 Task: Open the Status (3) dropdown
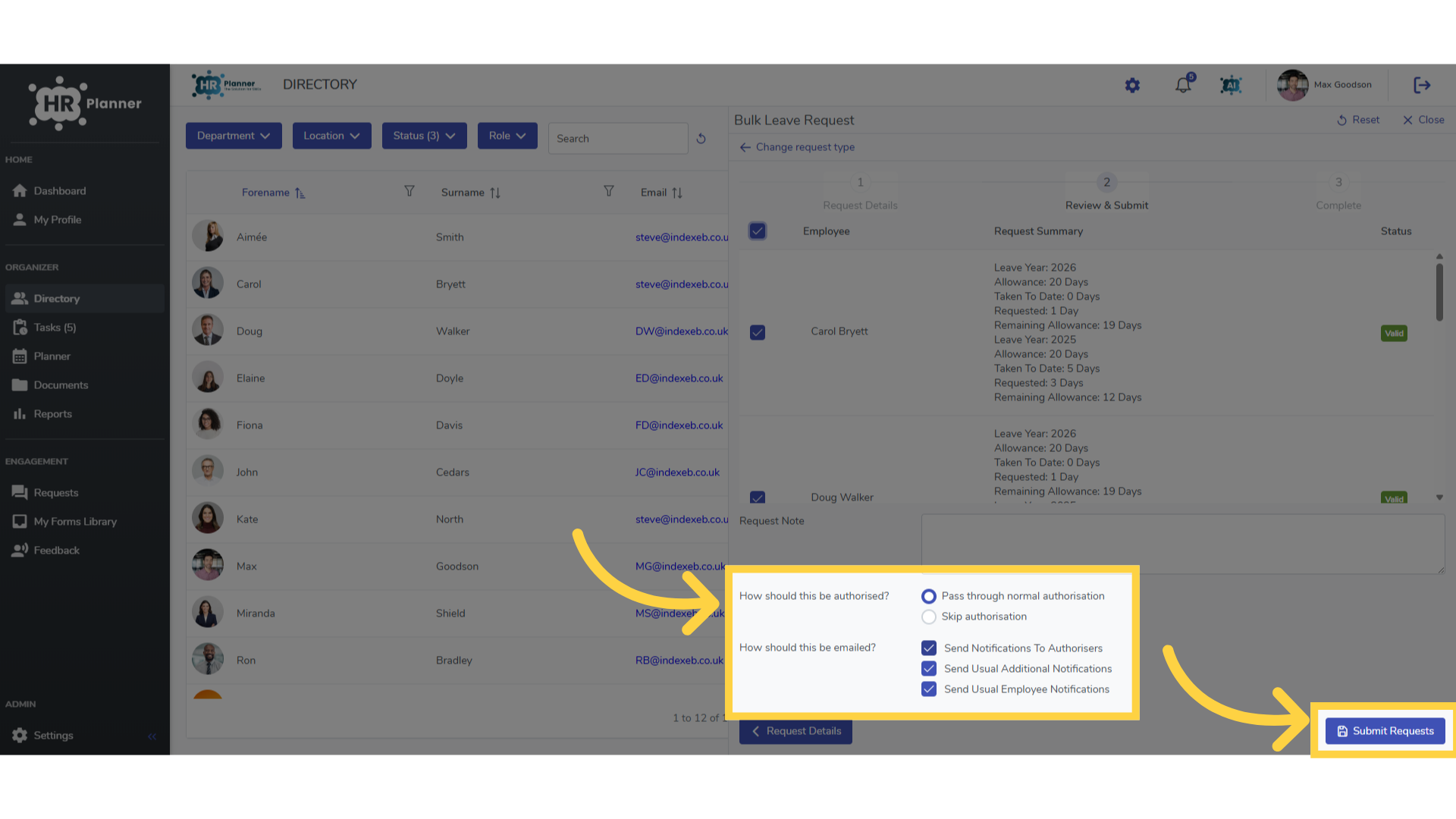pos(424,136)
